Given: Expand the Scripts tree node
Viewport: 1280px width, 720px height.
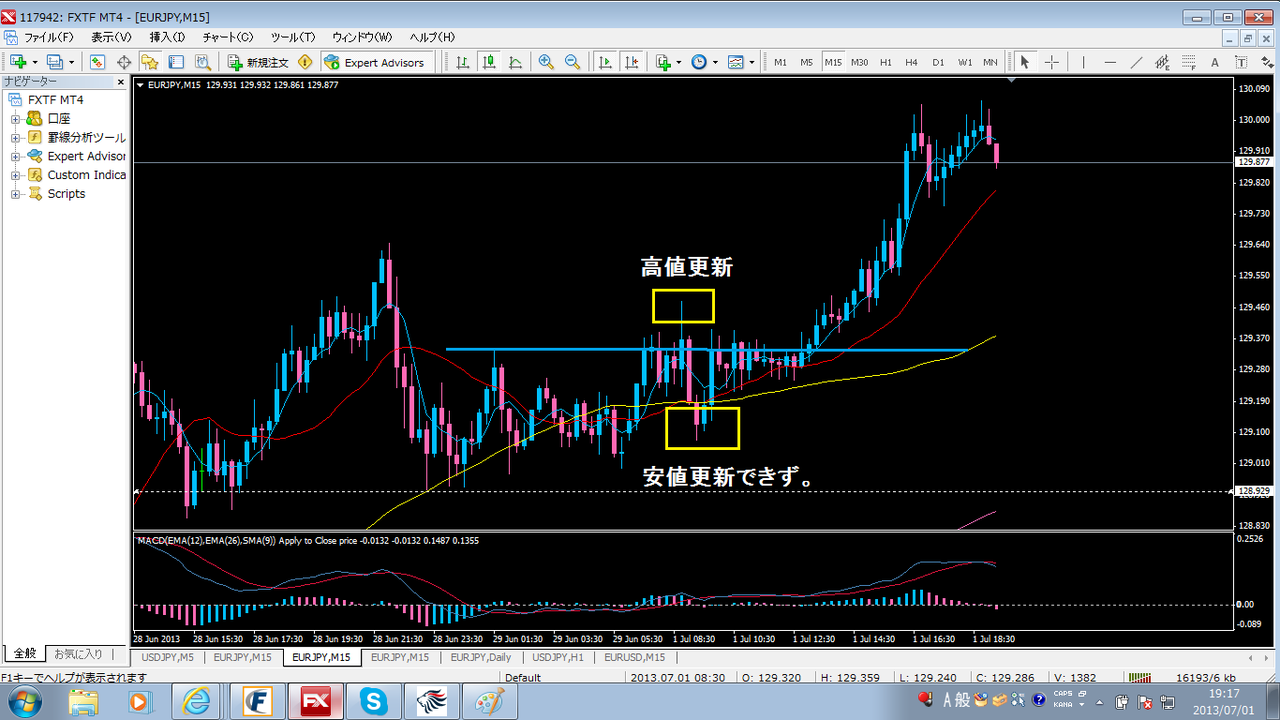Looking at the screenshot, I should 16,194.
